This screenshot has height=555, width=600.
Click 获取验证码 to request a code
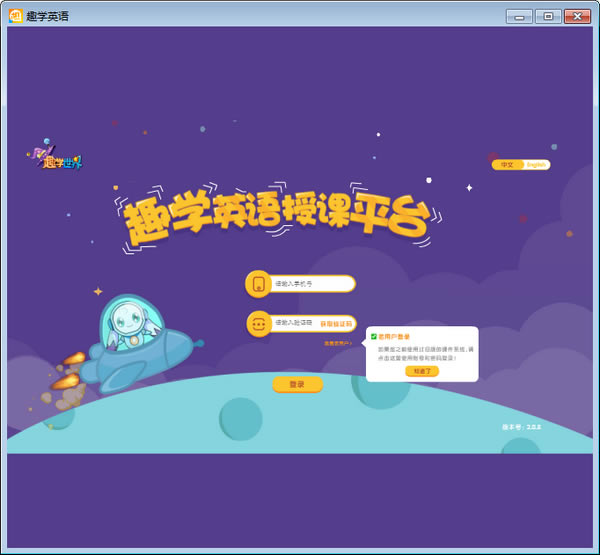(x=336, y=324)
